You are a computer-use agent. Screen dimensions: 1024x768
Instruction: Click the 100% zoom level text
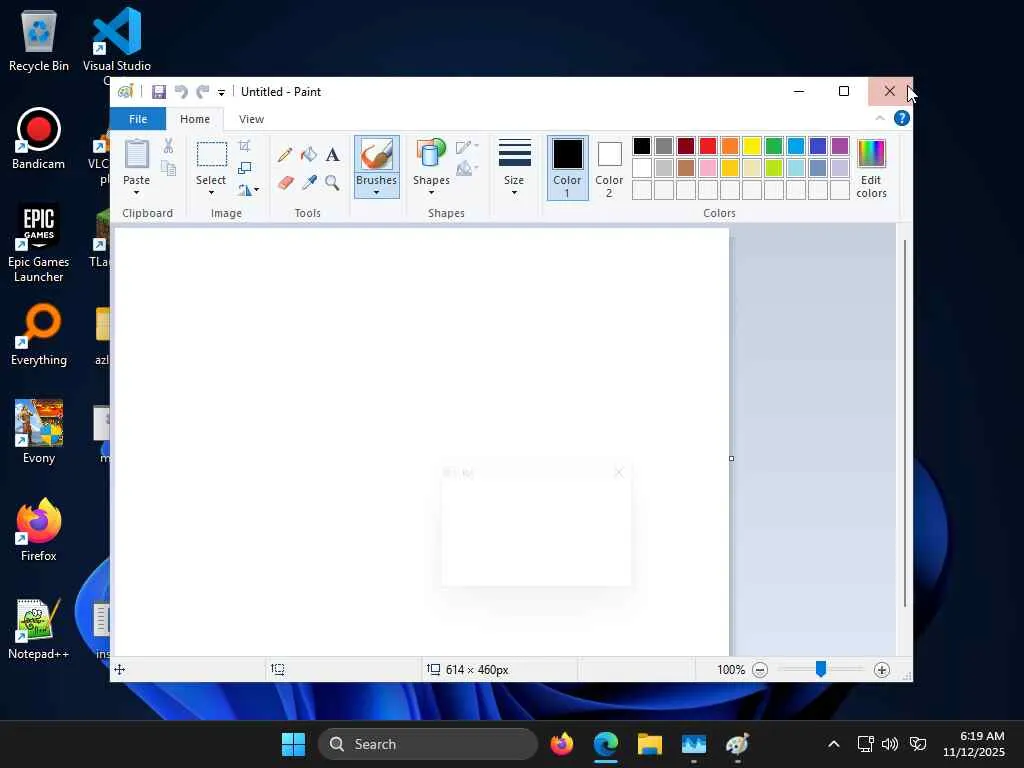[x=731, y=670]
